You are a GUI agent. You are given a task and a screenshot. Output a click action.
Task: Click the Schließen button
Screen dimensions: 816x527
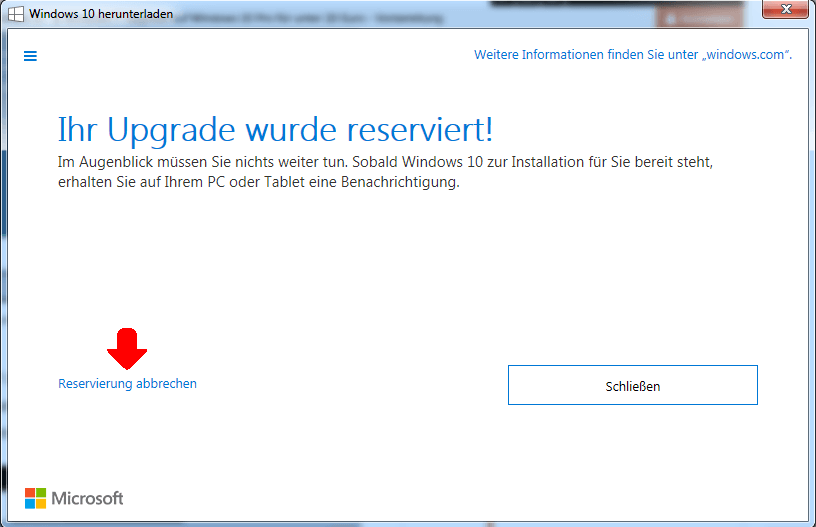coord(633,385)
